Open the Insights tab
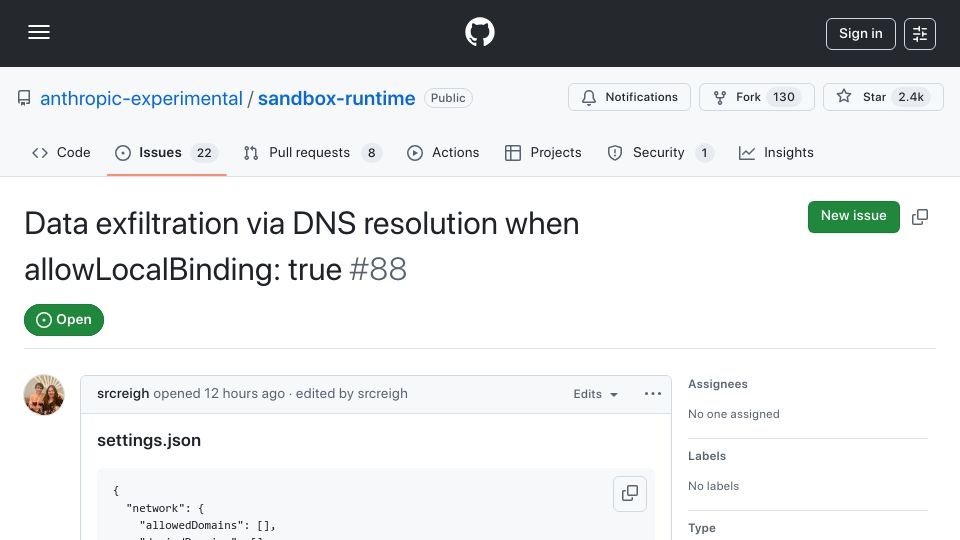 coord(776,153)
